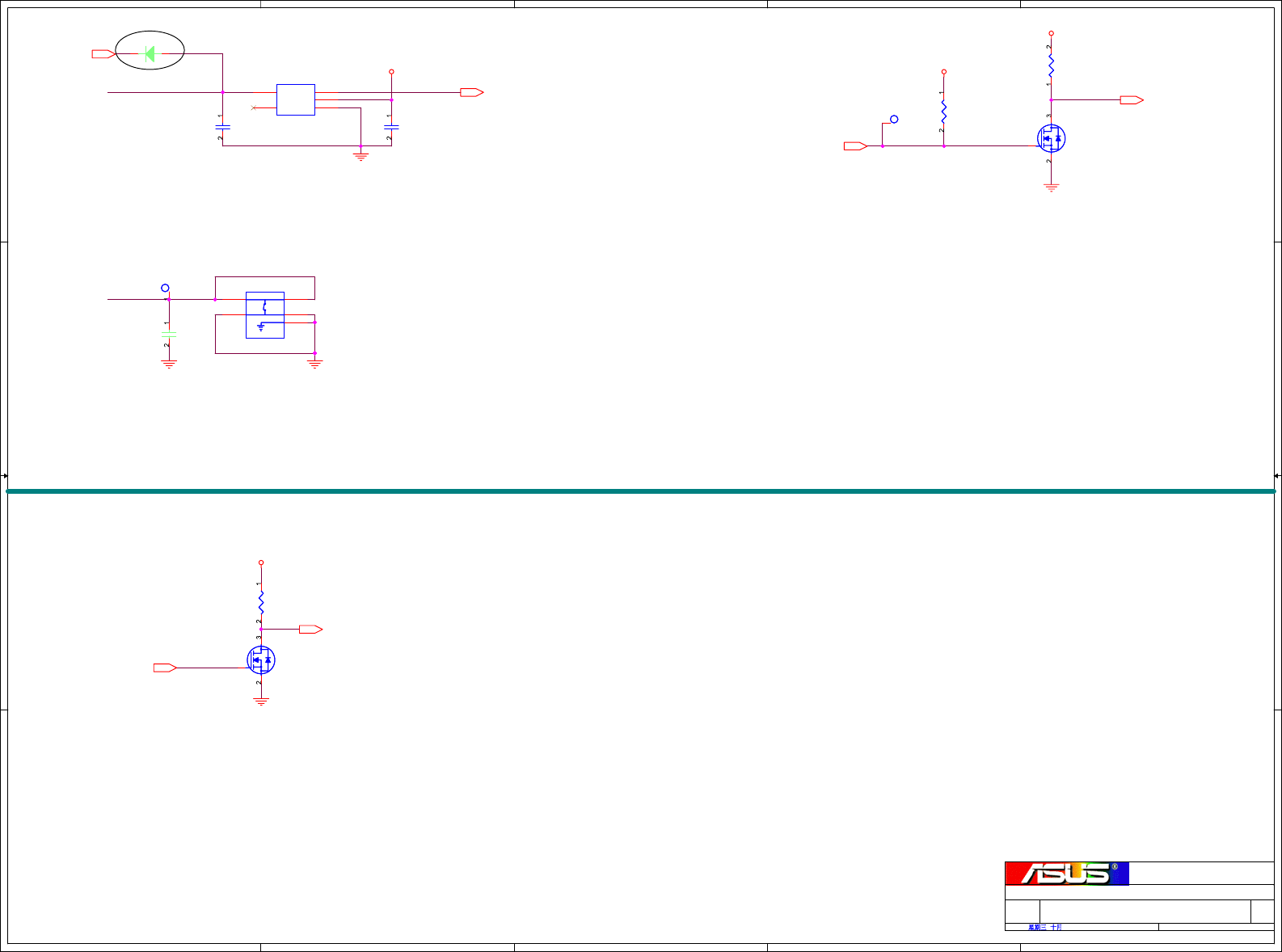Viewport: 1282px width, 952px height.
Task: Click the ground symbol under the top-right MOSFET
Action: click(x=1051, y=187)
